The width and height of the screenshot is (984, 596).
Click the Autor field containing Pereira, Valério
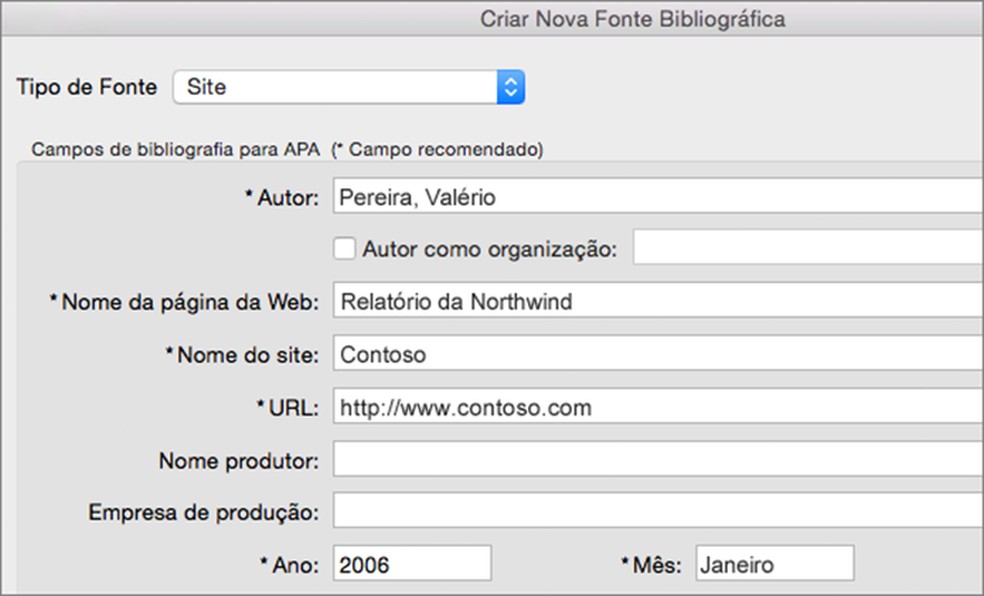[658, 198]
